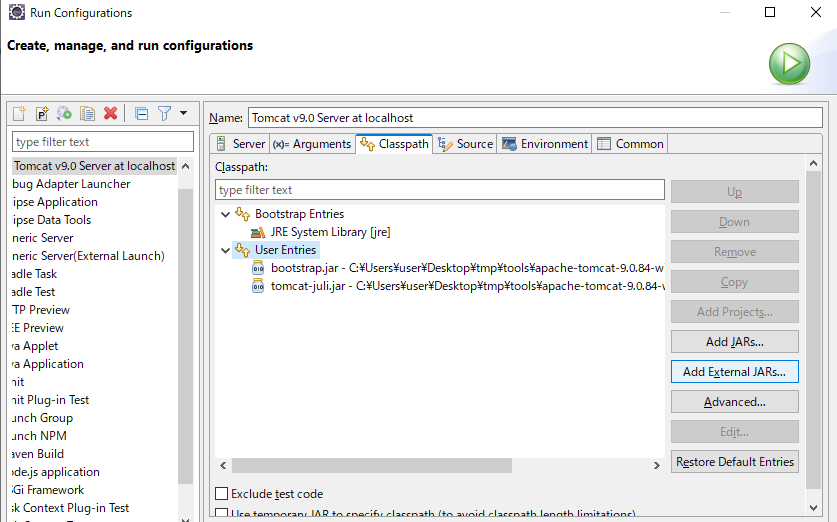This screenshot has height=522, width=837.
Task: Select Gradle Task configuration type
Action: [34, 274]
